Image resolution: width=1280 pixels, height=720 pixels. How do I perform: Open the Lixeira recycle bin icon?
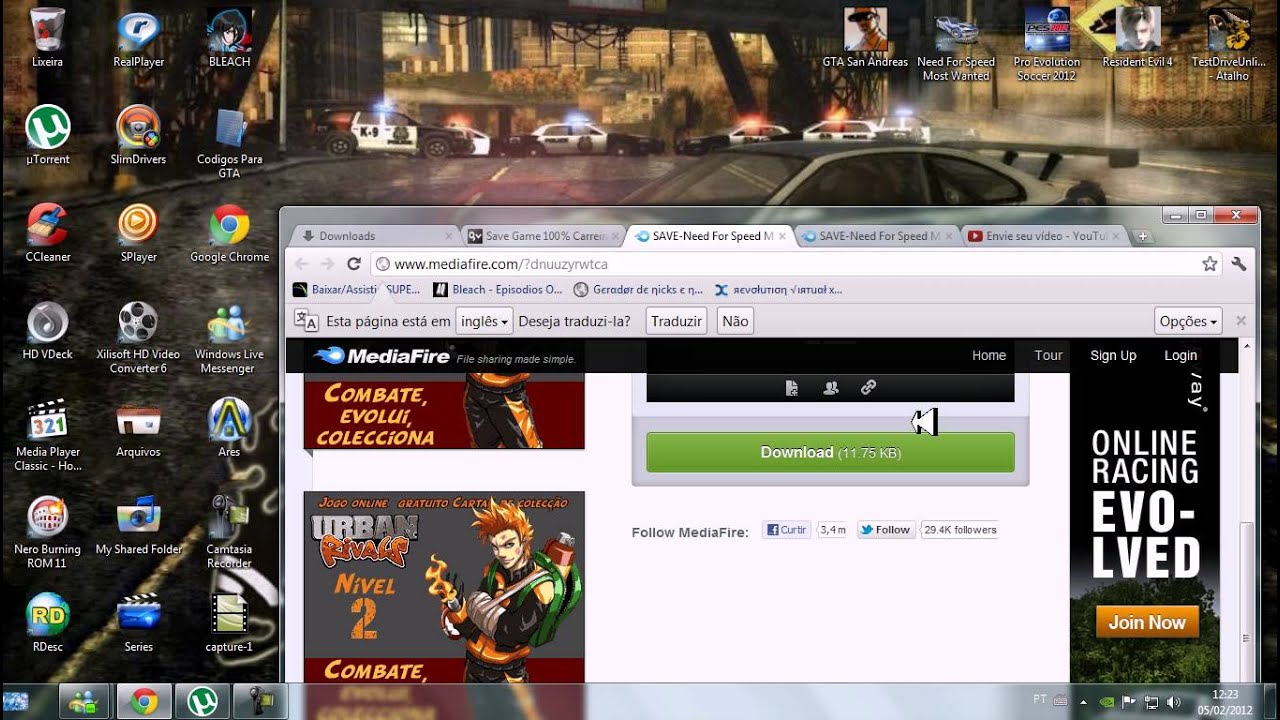click(47, 38)
